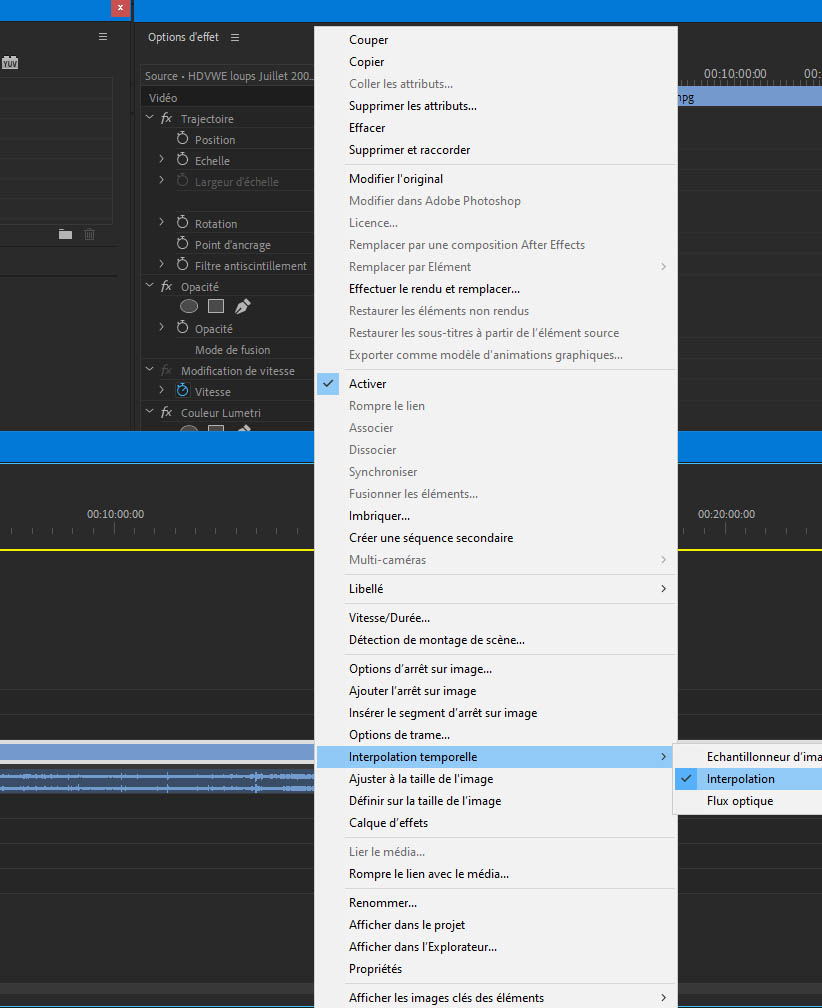Select checked Interpolation submenu option
822x1008 pixels.
(x=749, y=779)
